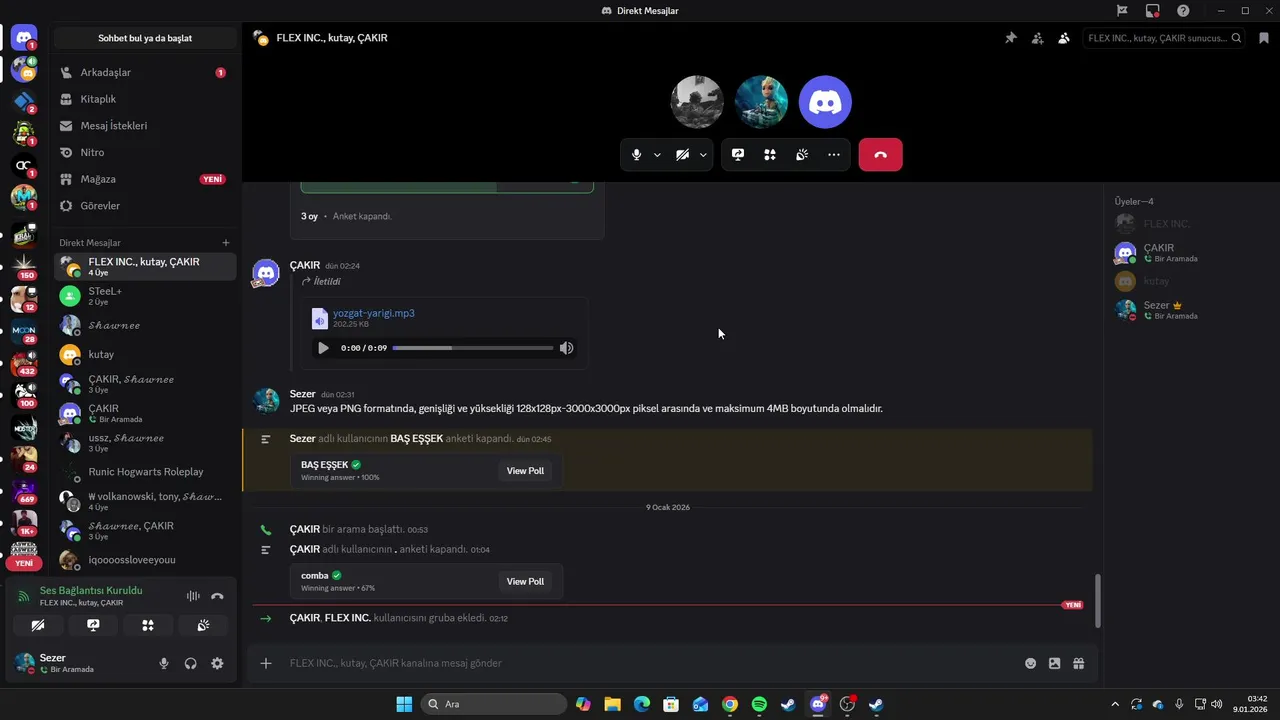Click the attachment plus button
Screen dimensions: 1280x720
(x=266, y=663)
